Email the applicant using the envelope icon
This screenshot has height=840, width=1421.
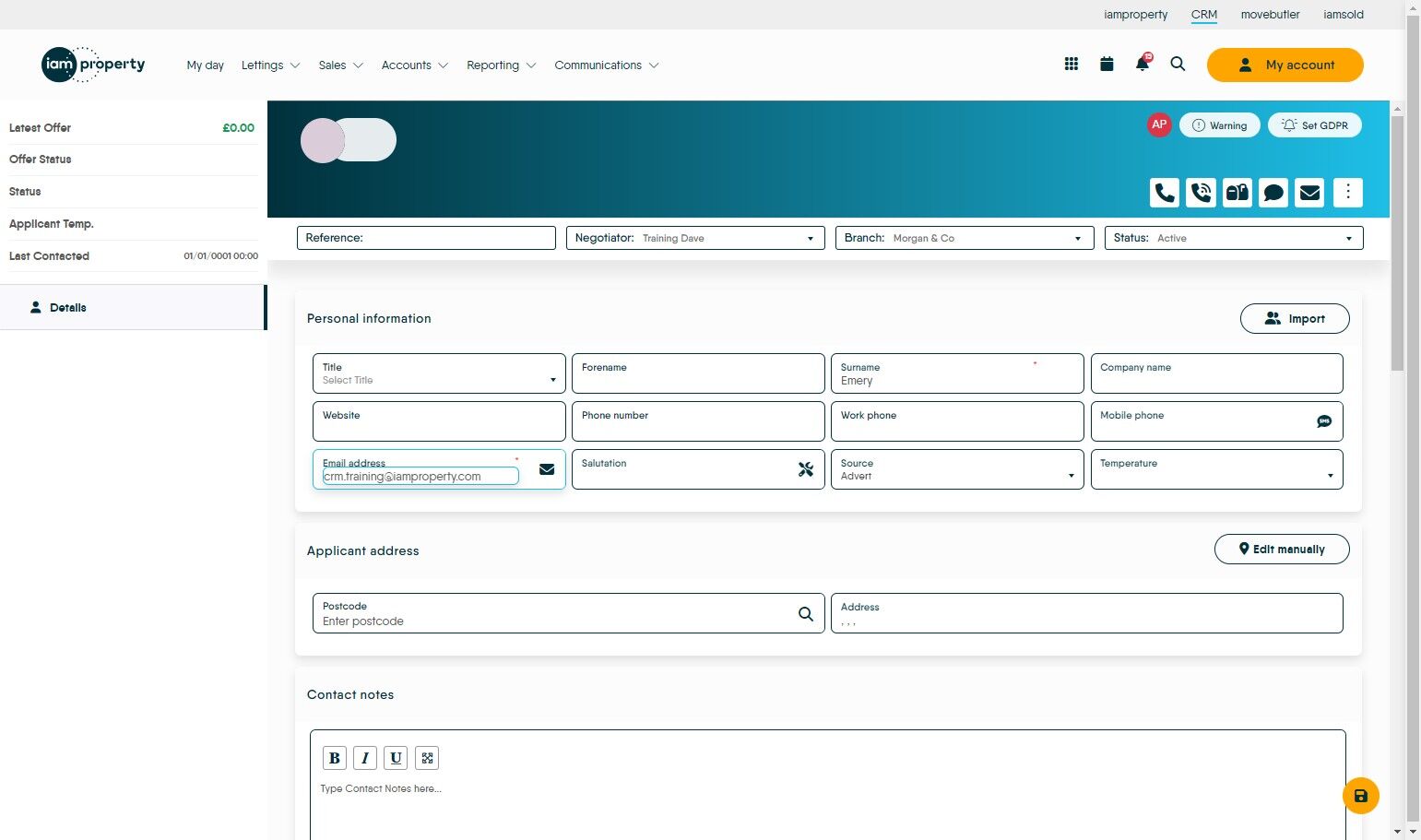tap(1309, 193)
